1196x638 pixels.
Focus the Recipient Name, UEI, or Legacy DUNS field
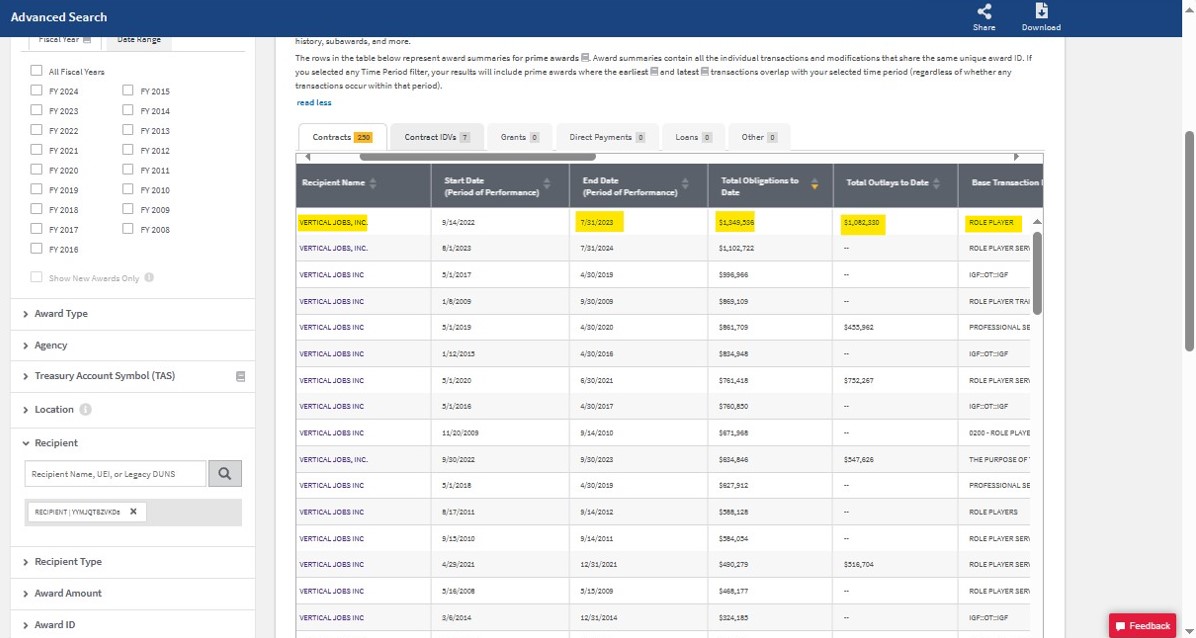(x=115, y=473)
